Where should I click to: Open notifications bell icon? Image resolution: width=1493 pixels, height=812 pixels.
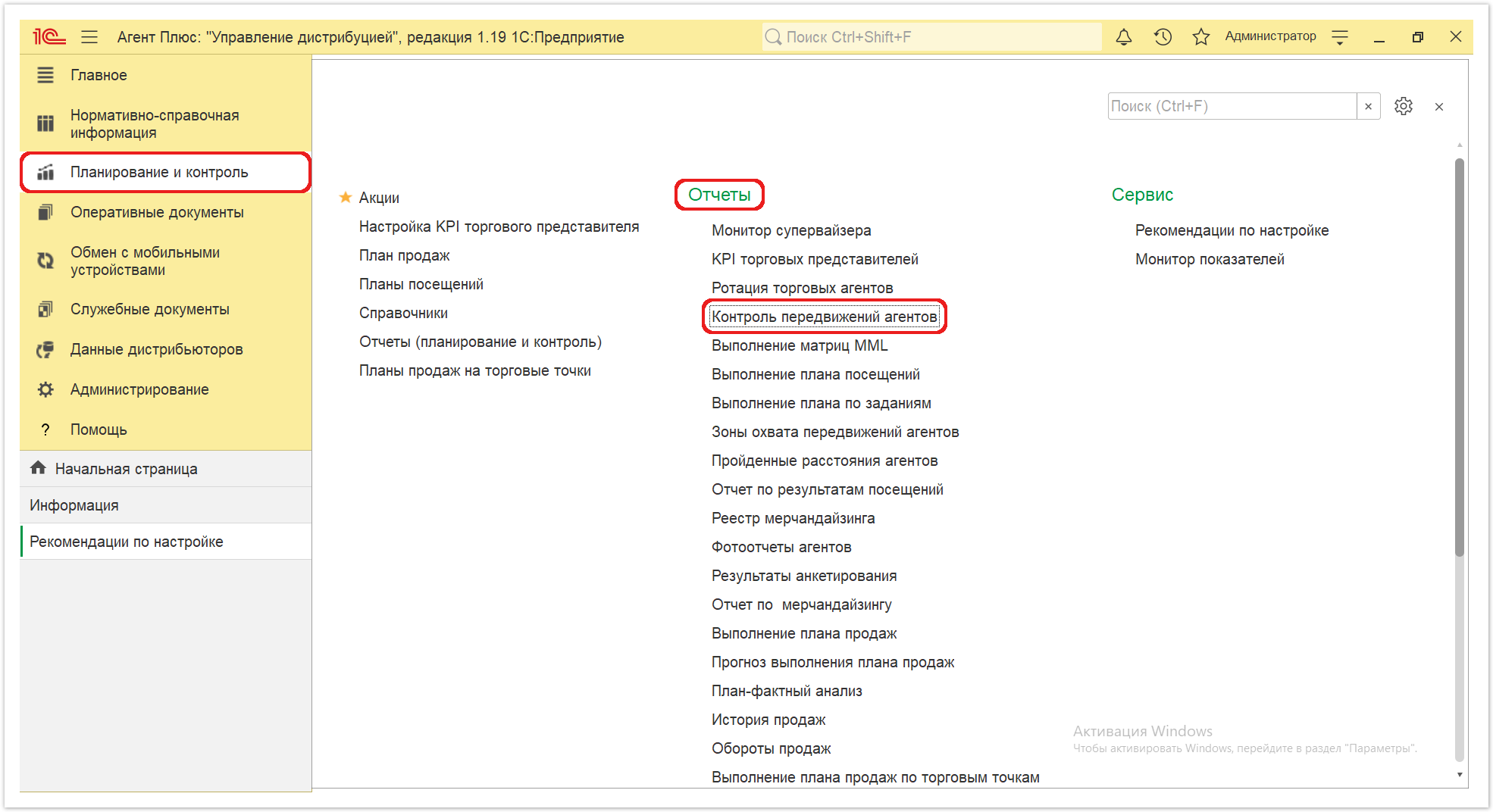click(1124, 36)
